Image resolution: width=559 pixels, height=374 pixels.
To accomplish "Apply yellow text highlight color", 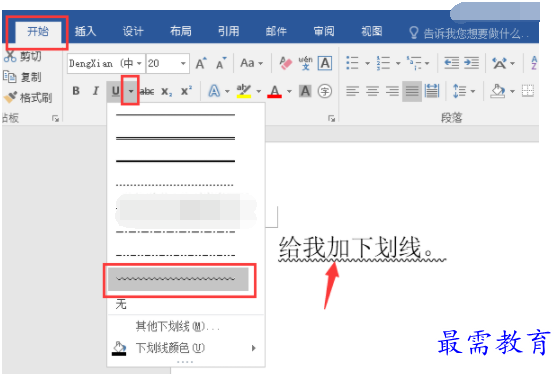I will pos(244,91).
